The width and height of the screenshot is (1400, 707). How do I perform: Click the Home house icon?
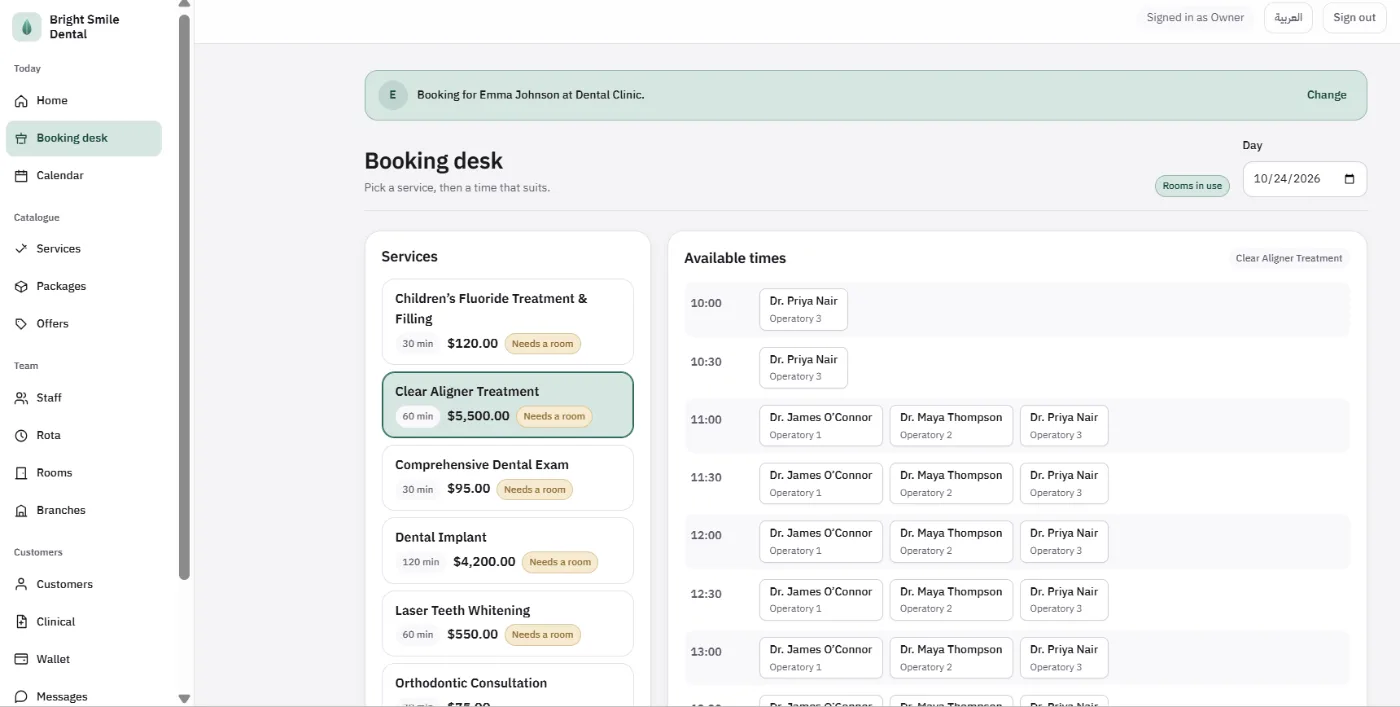[x=21, y=101]
